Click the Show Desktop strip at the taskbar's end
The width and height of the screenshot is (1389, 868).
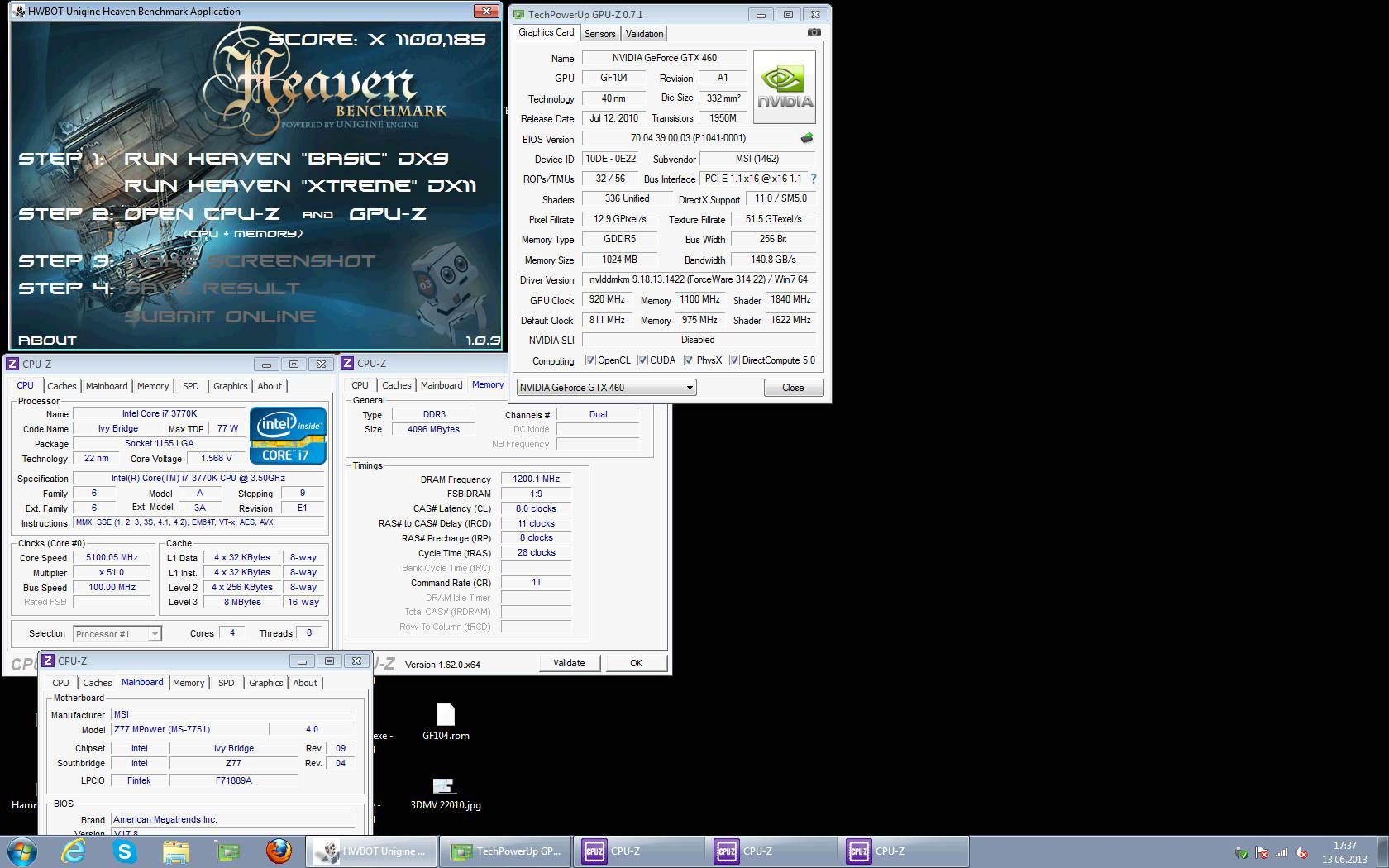(x=1382, y=851)
